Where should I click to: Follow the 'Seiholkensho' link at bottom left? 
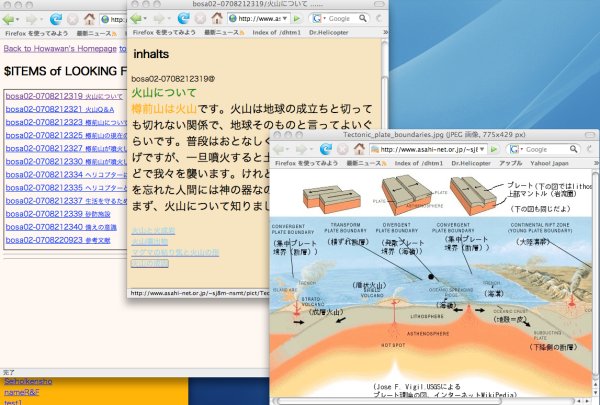pos(28,382)
